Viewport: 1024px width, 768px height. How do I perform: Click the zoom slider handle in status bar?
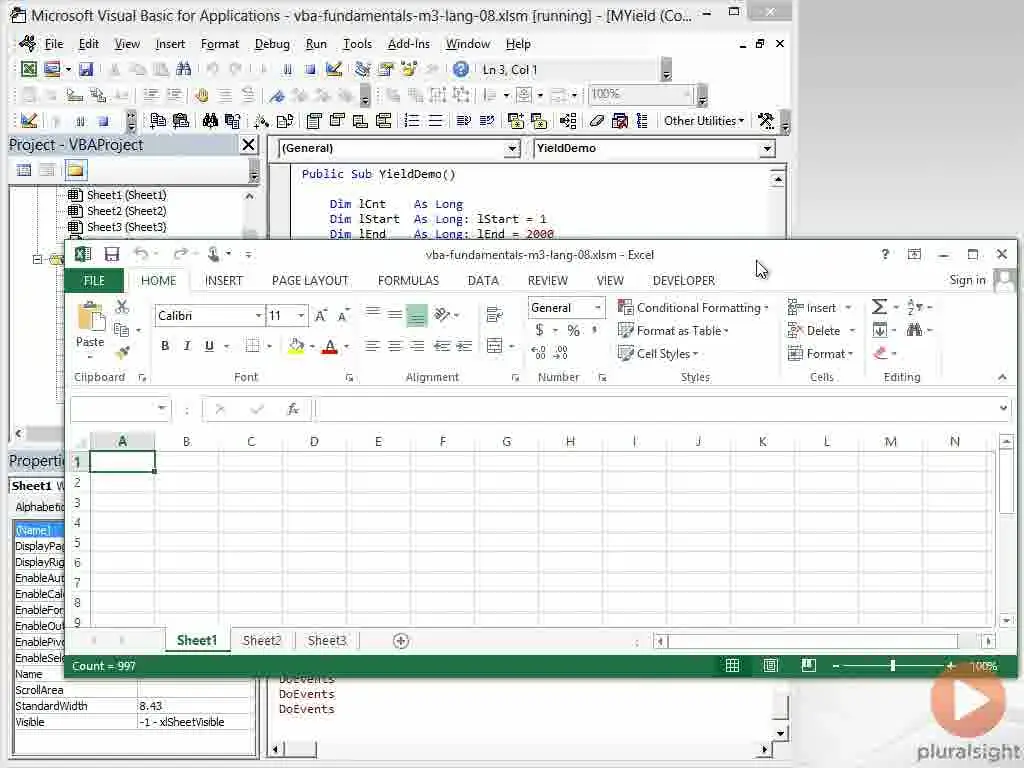tap(893, 665)
